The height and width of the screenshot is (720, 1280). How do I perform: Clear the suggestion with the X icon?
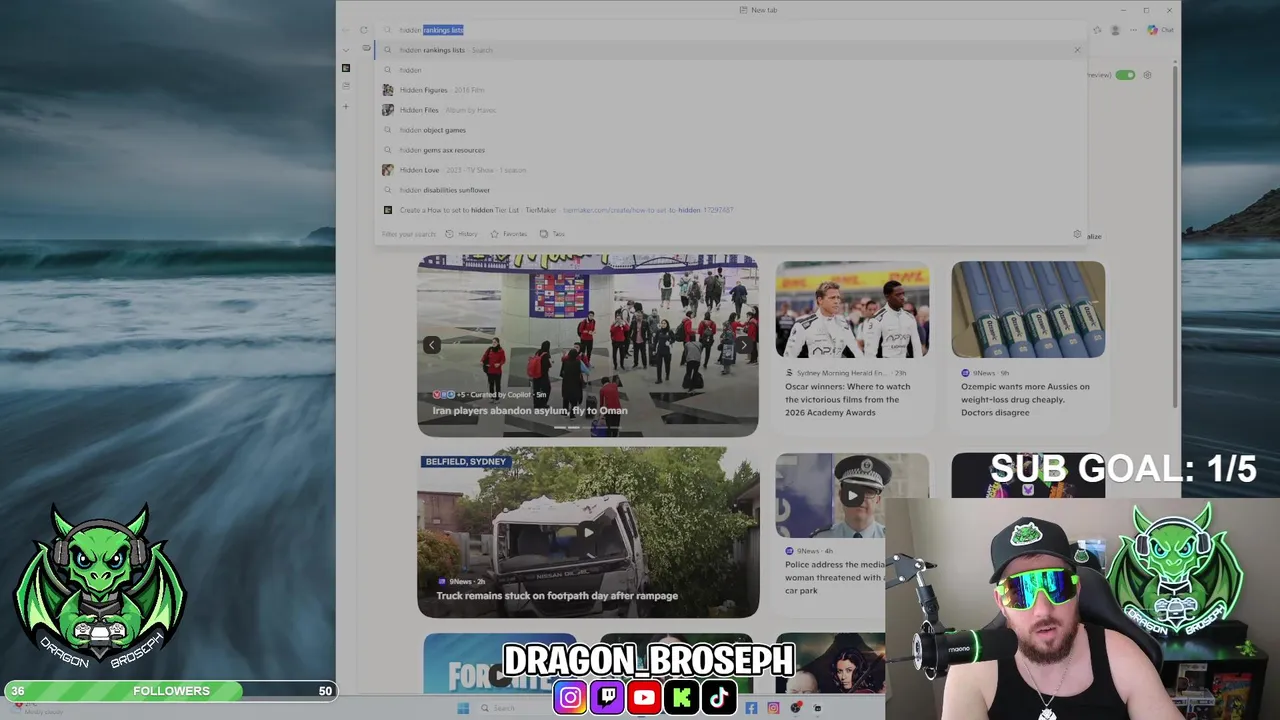(x=1077, y=50)
